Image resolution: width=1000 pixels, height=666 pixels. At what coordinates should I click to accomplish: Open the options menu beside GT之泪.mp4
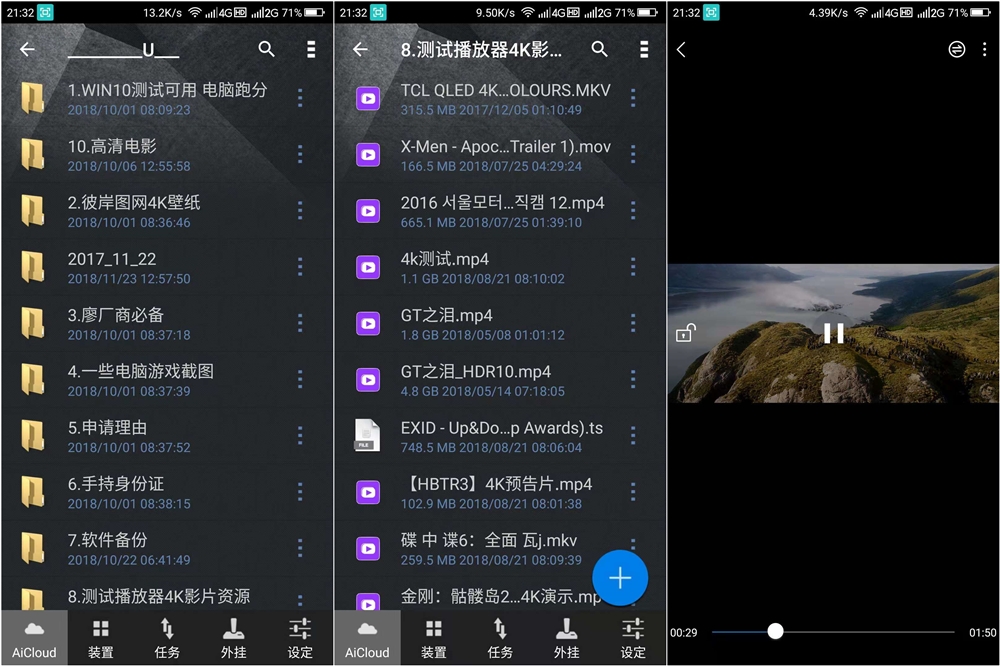pyautogui.click(x=631, y=323)
